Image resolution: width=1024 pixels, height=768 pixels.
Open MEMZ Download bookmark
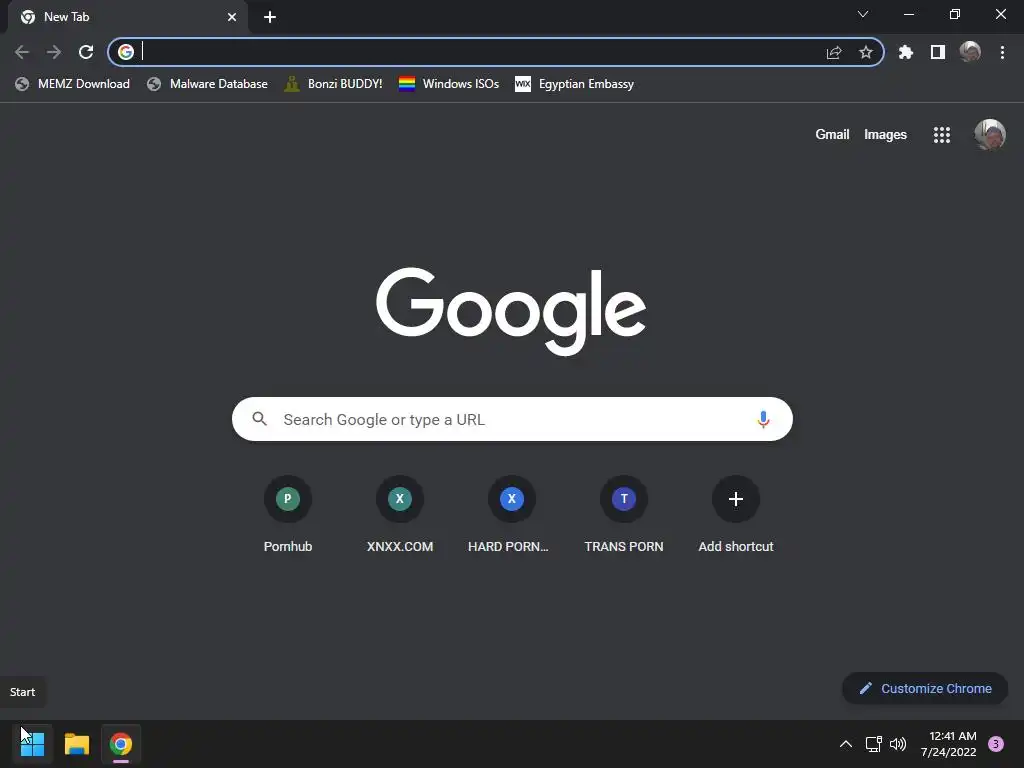(72, 84)
